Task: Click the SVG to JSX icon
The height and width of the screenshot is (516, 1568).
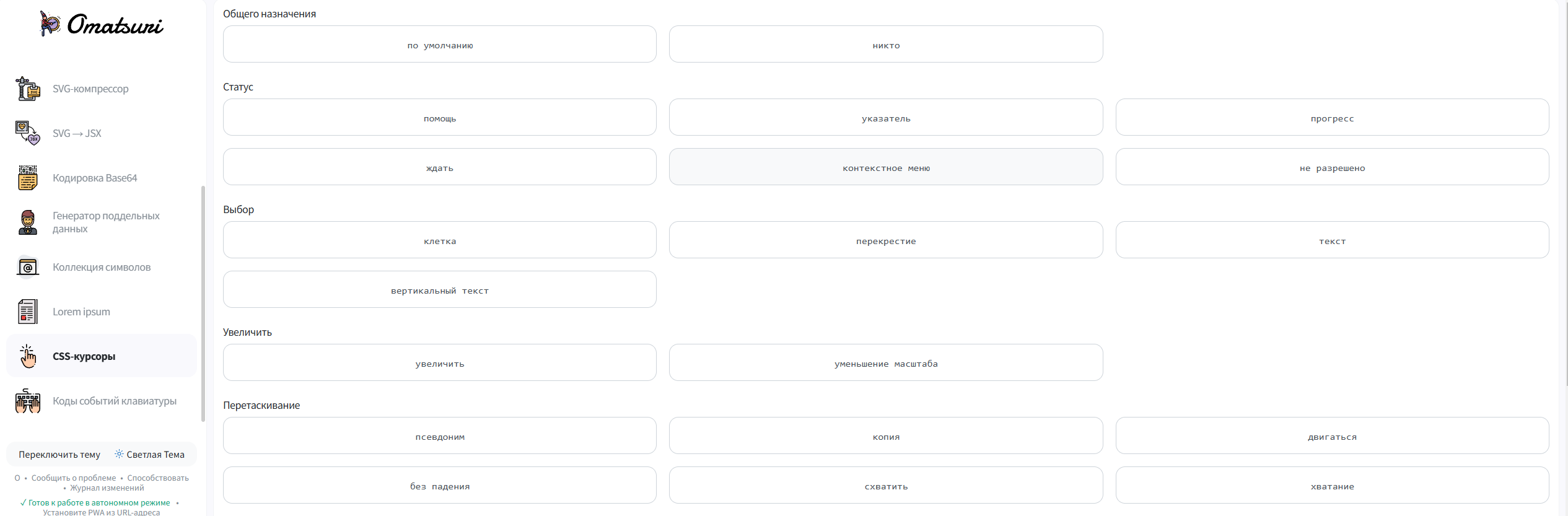Action: tap(28, 133)
